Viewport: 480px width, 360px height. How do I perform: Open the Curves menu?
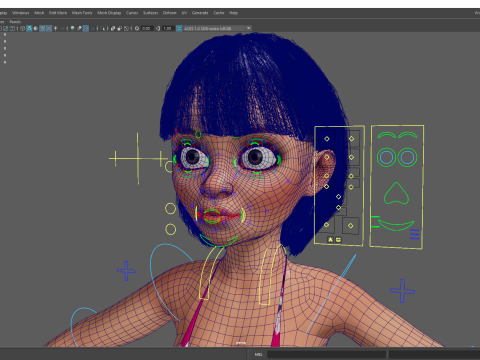tap(132, 13)
